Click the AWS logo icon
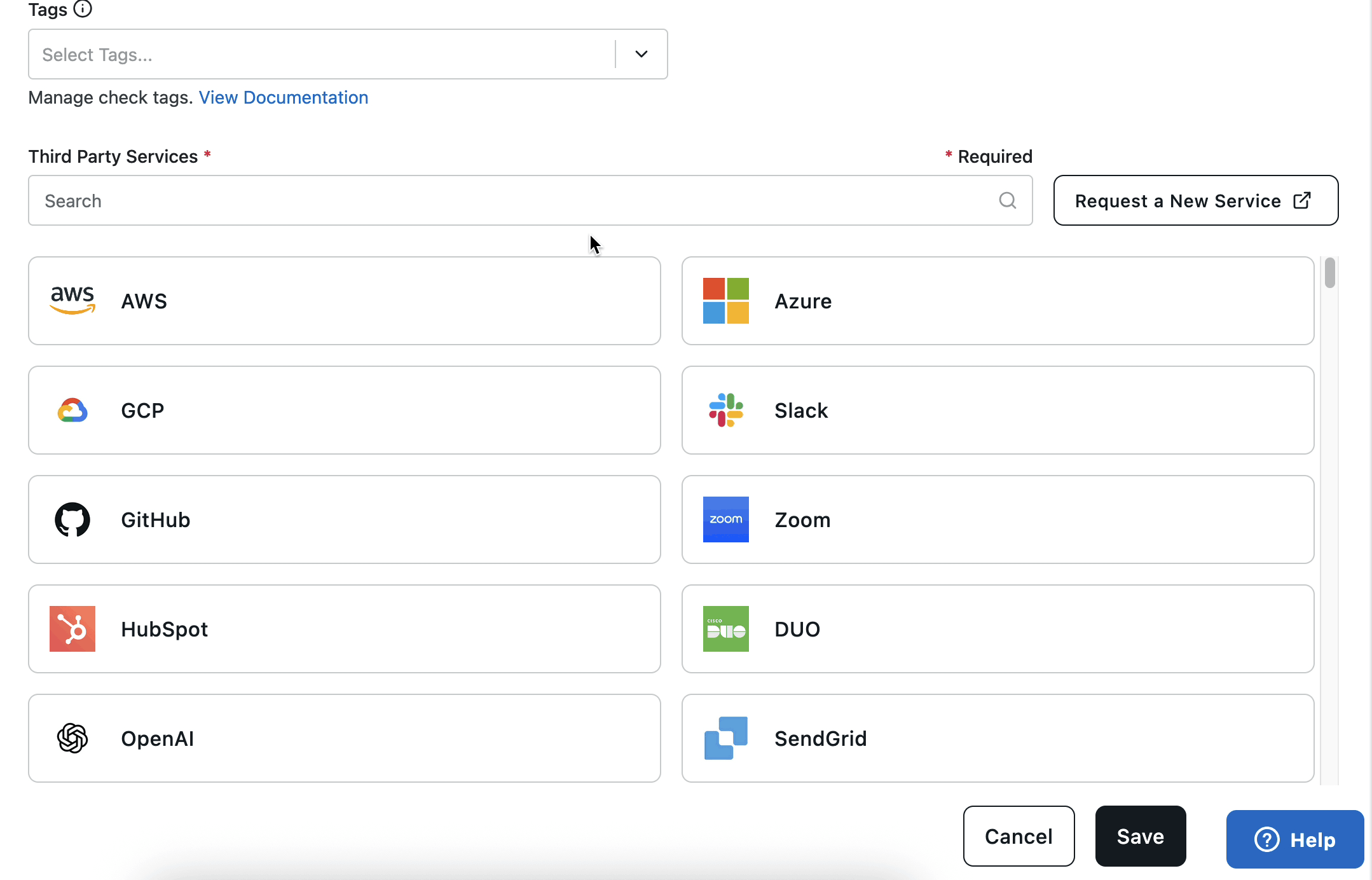 click(72, 300)
